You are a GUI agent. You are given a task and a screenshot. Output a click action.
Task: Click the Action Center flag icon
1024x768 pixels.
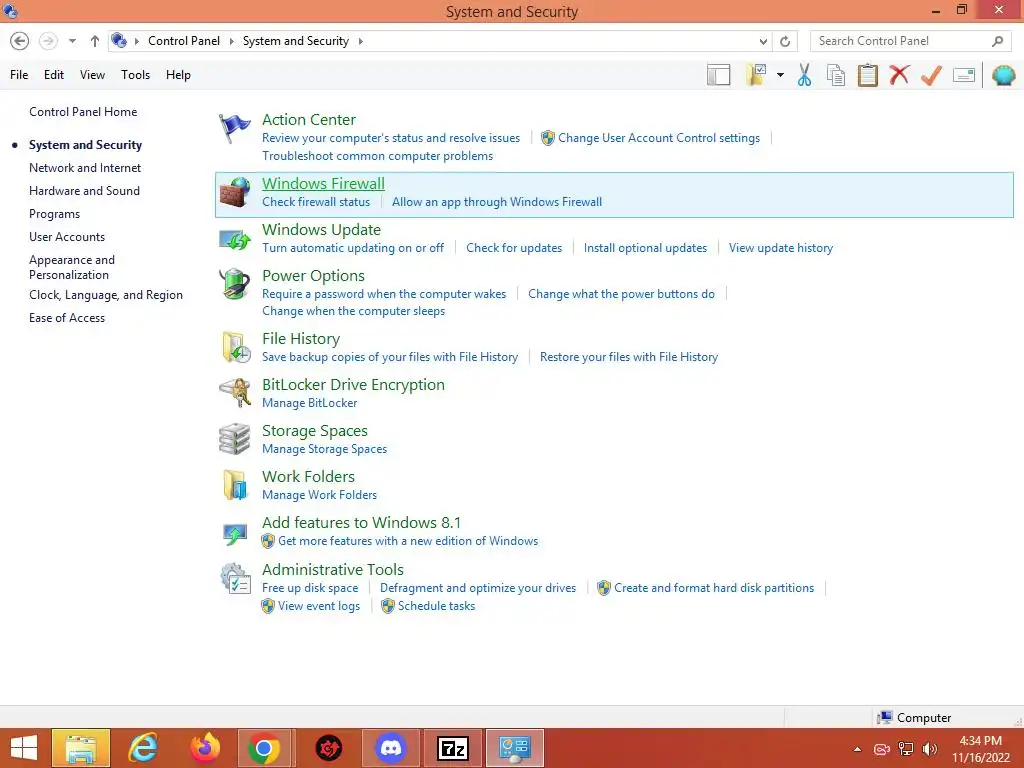click(234, 128)
